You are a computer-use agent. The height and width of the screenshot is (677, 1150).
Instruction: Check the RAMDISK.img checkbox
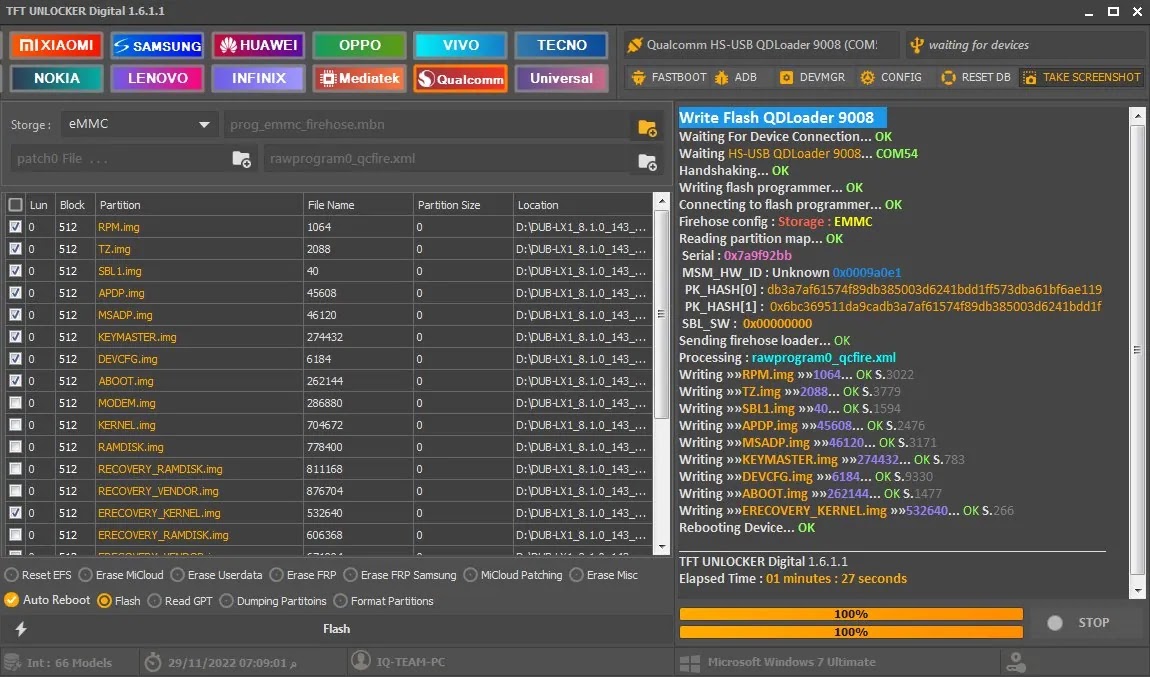[x=15, y=447]
